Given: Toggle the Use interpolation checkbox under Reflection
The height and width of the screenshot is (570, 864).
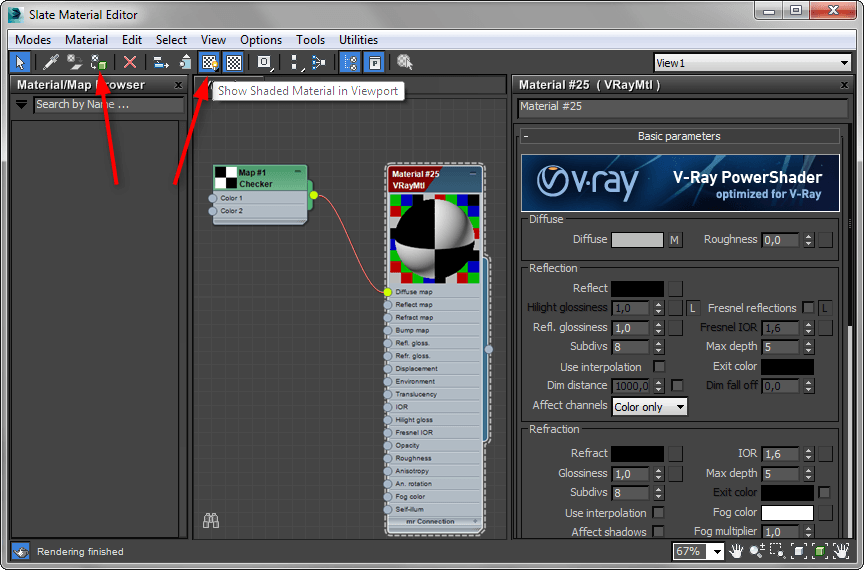Looking at the screenshot, I should click(x=659, y=367).
